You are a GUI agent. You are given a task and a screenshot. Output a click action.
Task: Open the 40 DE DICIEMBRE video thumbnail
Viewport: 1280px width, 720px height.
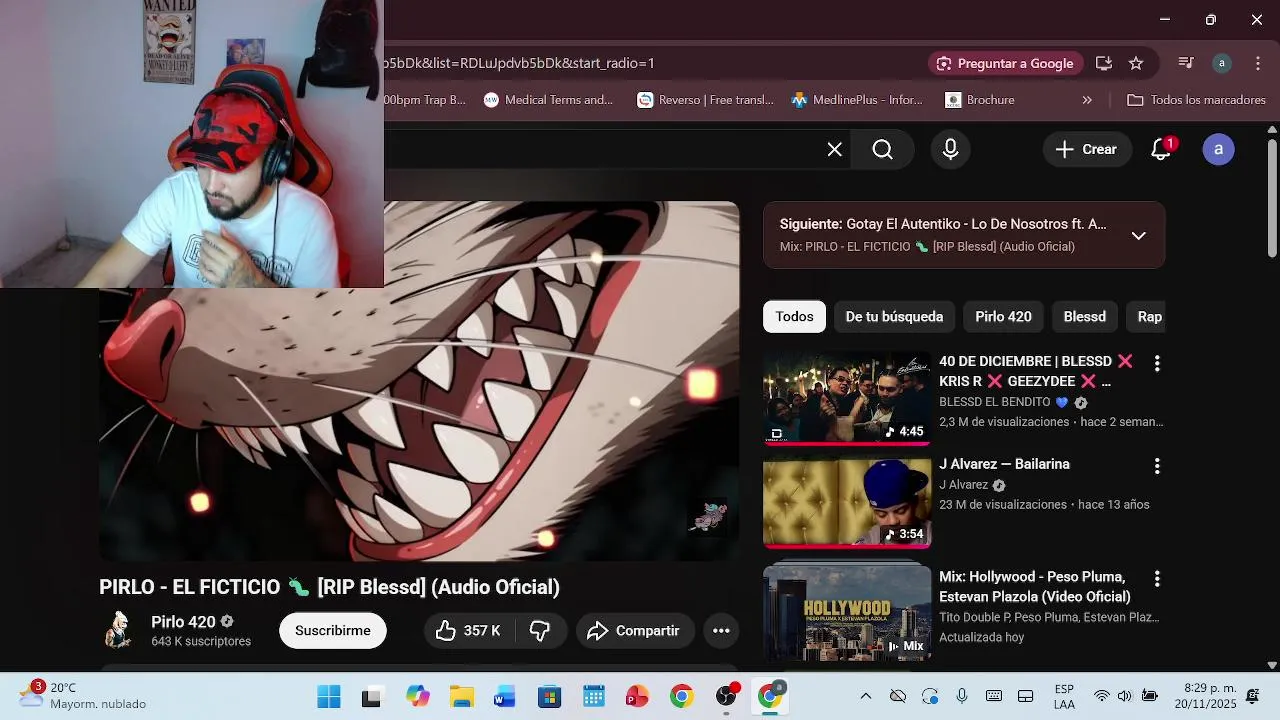coord(847,398)
